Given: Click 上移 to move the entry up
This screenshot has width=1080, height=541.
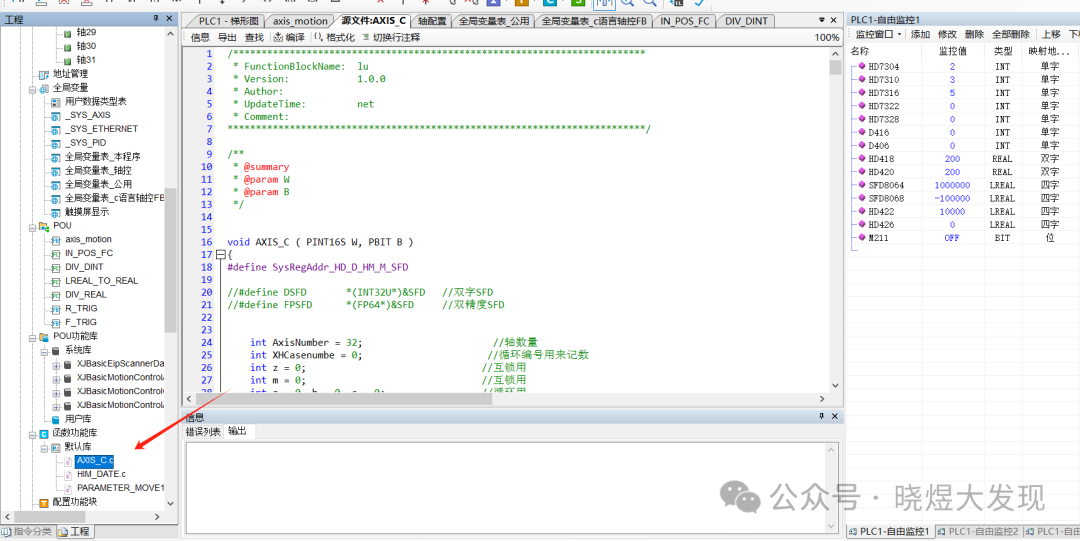Looking at the screenshot, I should point(1051,34).
